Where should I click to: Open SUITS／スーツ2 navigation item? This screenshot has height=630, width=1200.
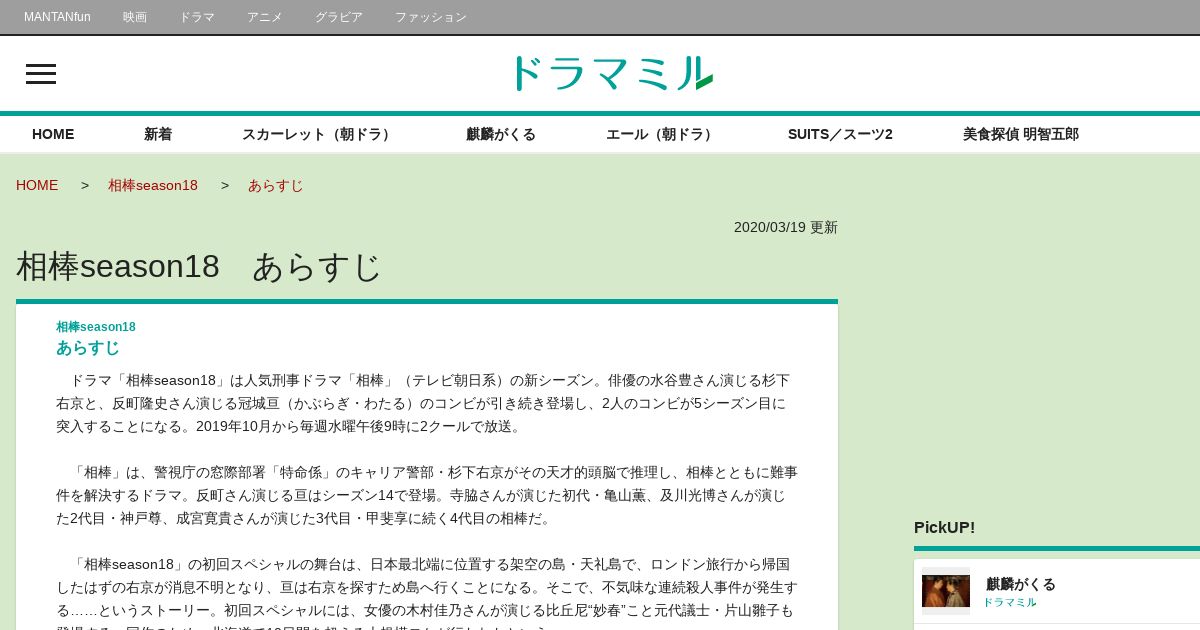point(840,134)
